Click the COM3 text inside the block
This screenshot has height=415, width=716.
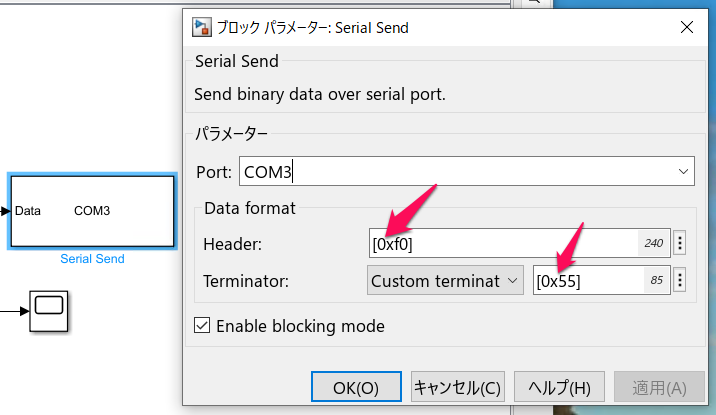click(92, 210)
